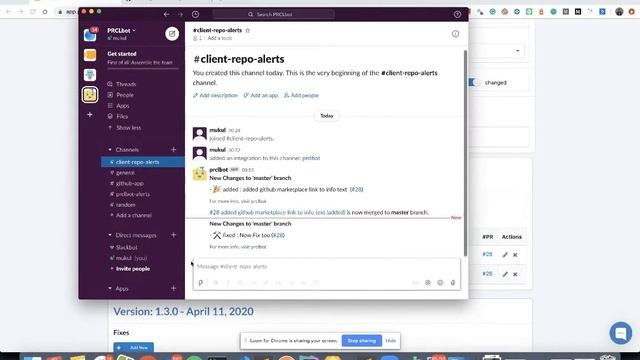Open mukul (you) direct message
640x360 pixels.
(x=131, y=258)
